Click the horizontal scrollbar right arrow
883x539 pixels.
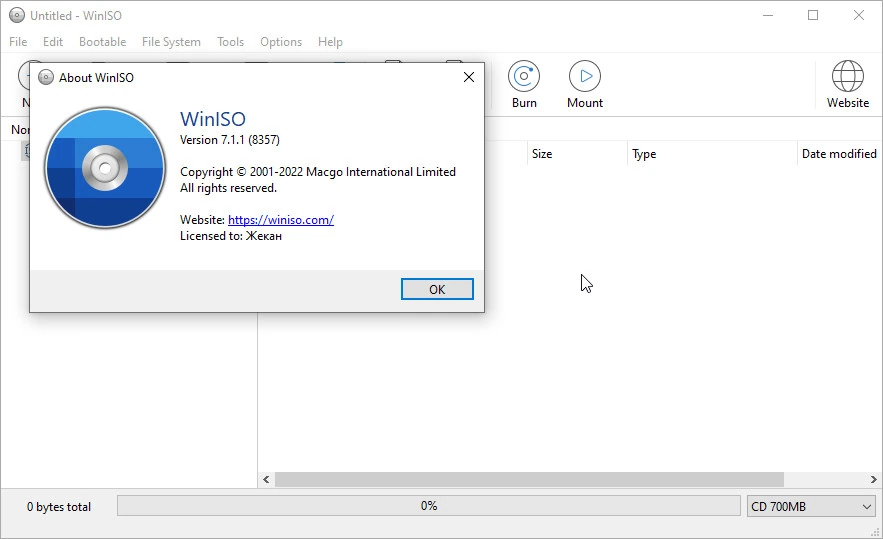[873, 479]
